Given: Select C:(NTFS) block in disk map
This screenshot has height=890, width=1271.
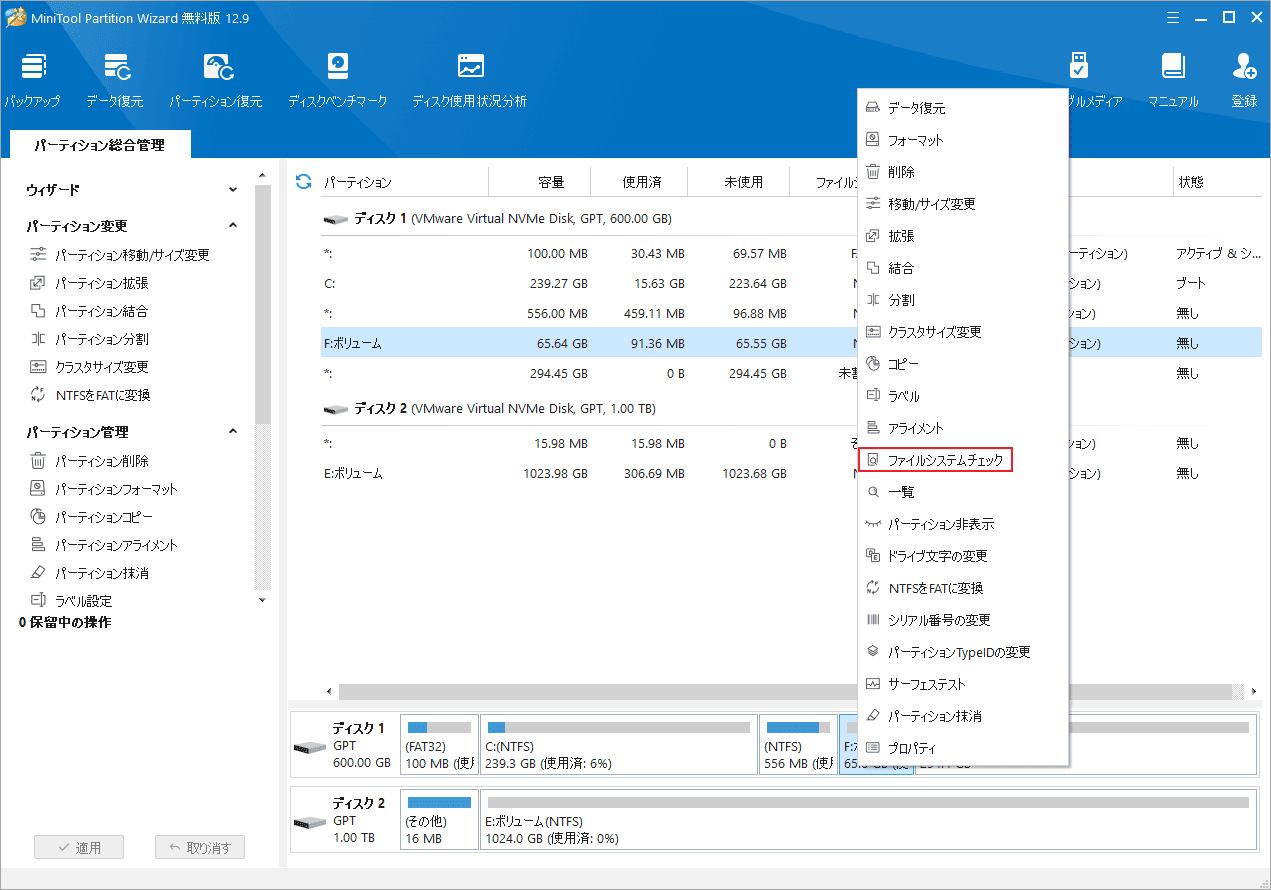Looking at the screenshot, I should (x=618, y=744).
